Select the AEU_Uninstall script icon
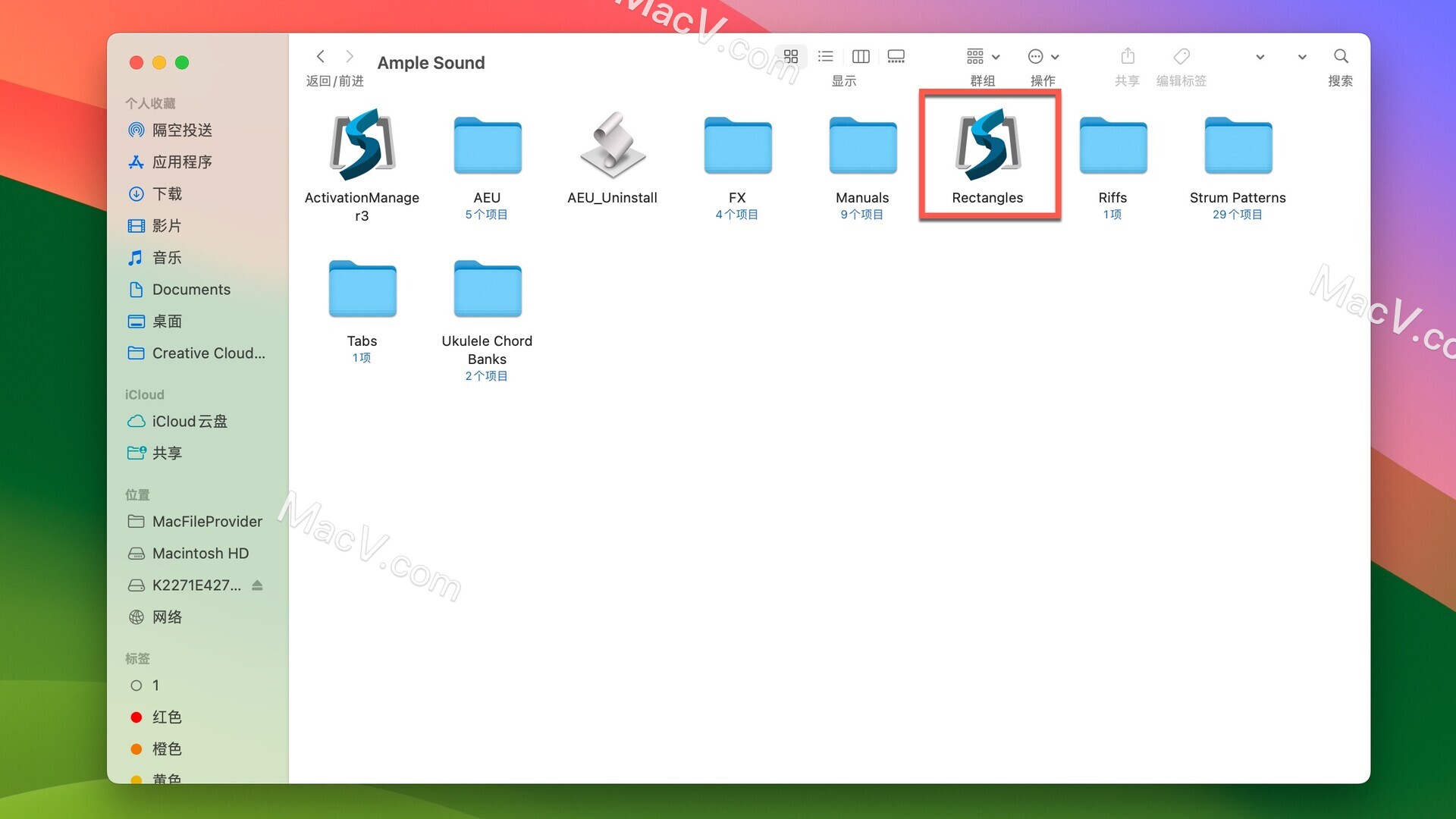Viewport: 1456px width, 819px height. 613,144
